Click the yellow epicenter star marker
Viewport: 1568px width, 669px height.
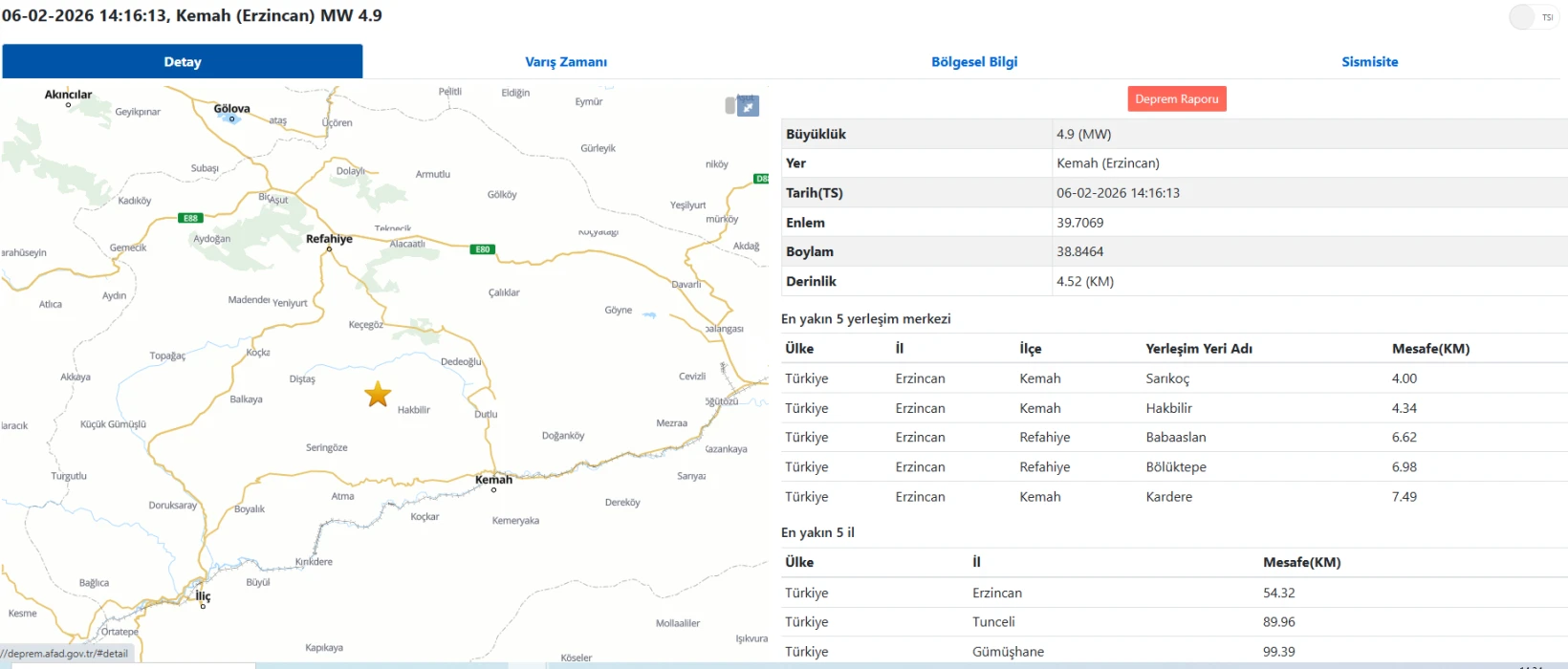[378, 394]
